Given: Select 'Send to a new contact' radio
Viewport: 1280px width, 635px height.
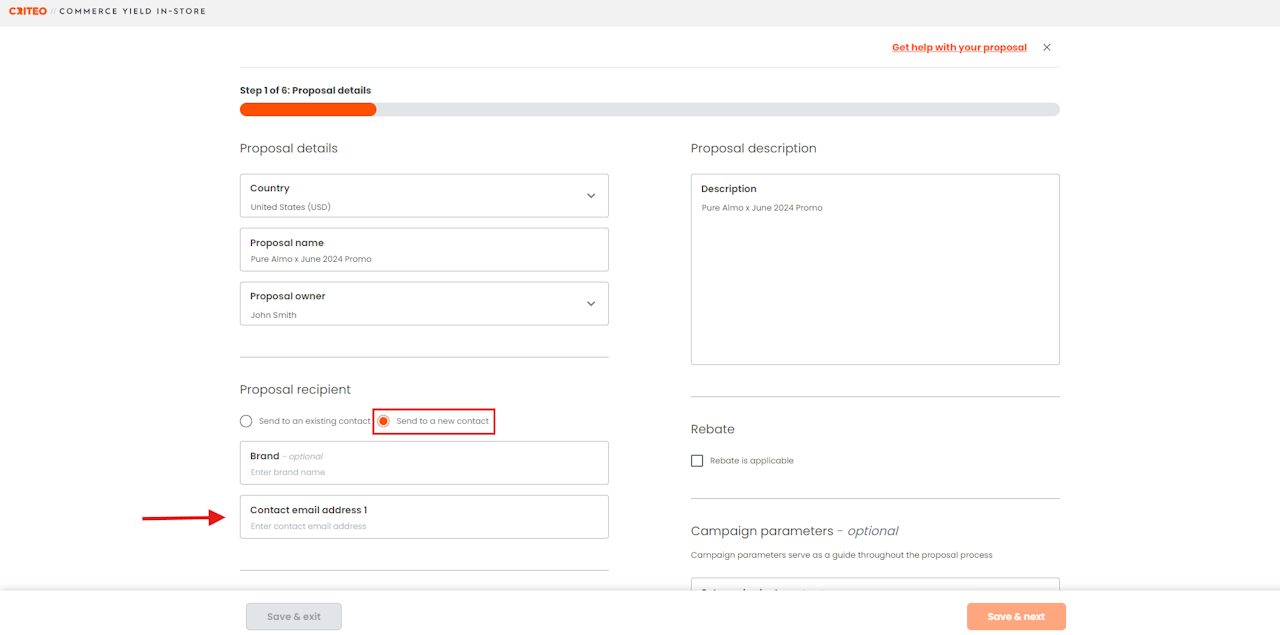Looking at the screenshot, I should (383, 421).
